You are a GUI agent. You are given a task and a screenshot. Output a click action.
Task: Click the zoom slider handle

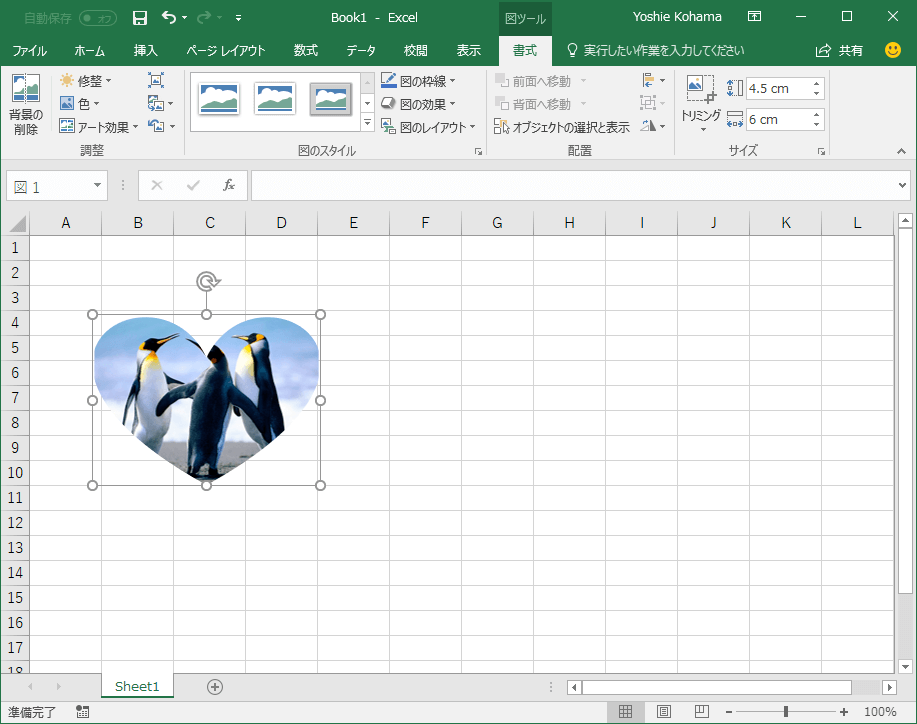click(786, 712)
